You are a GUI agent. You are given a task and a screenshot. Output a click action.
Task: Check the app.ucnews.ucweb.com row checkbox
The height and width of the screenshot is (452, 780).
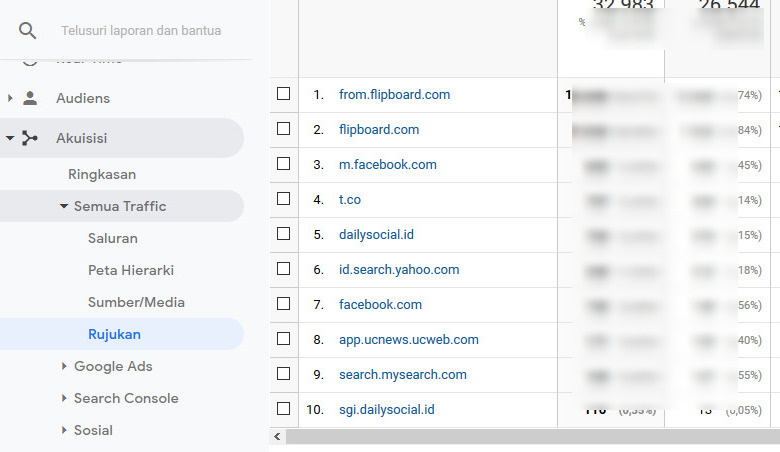[x=284, y=338]
